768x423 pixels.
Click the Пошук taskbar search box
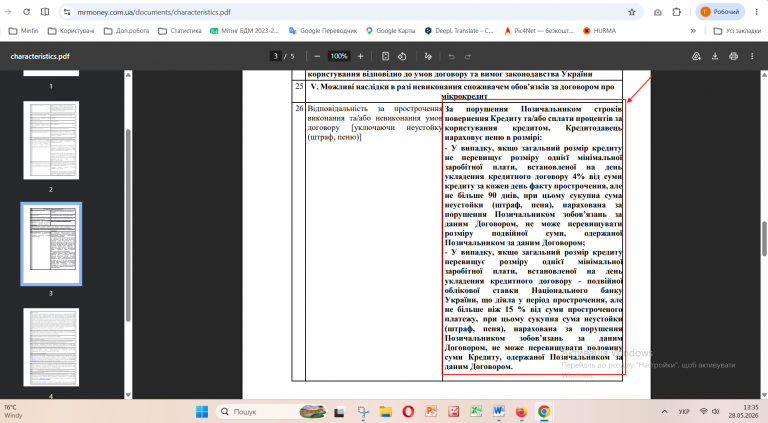[272, 412]
